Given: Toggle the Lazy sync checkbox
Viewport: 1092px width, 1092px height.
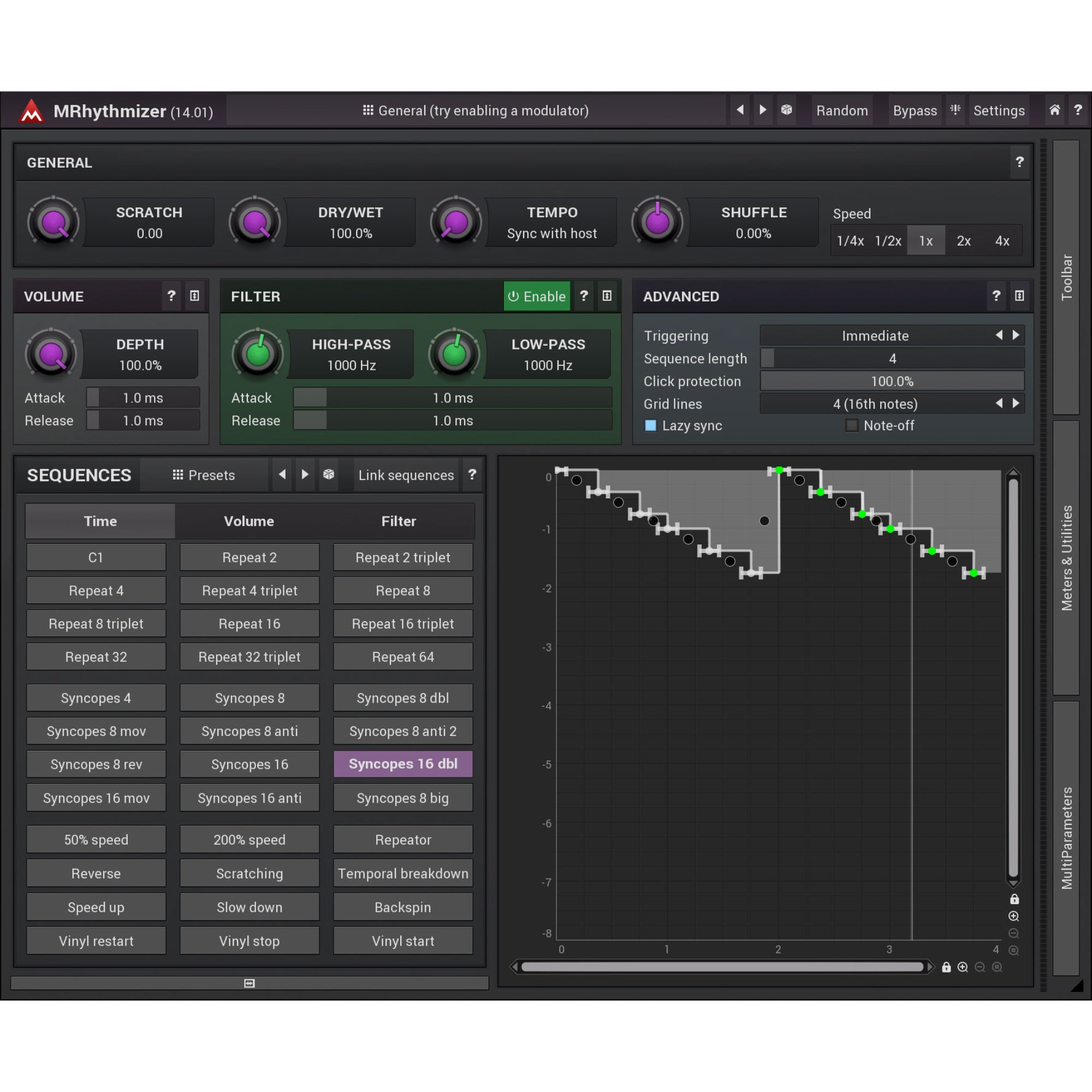Looking at the screenshot, I should coord(651,426).
